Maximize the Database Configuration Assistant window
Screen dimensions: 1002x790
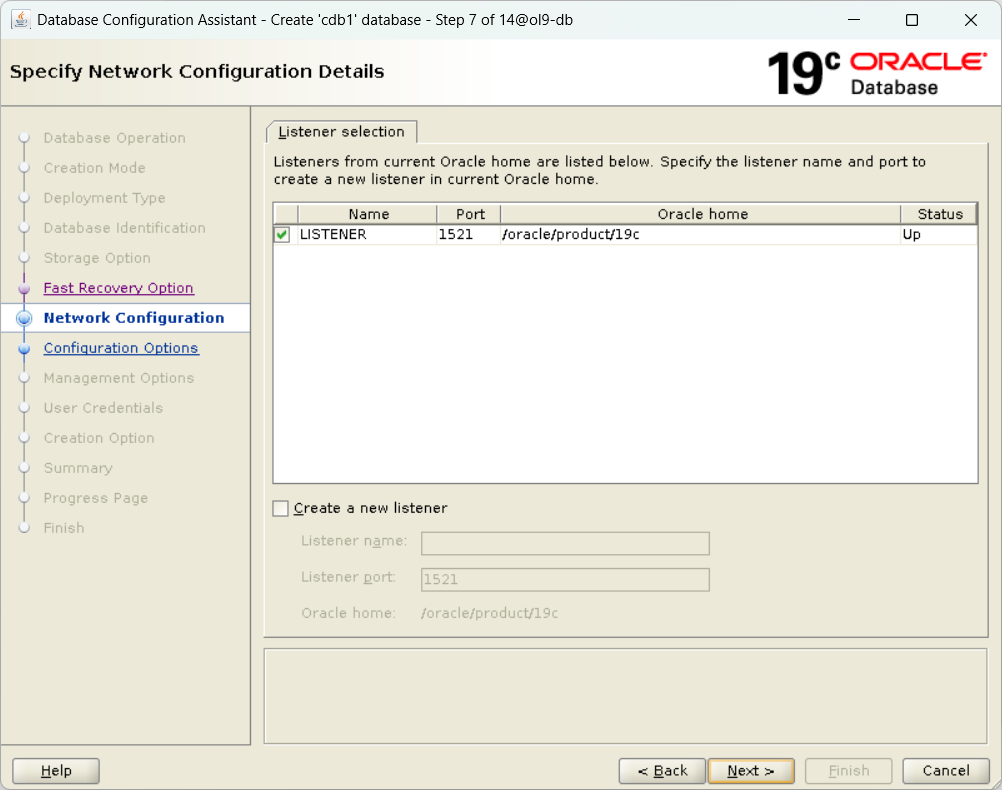coord(912,20)
